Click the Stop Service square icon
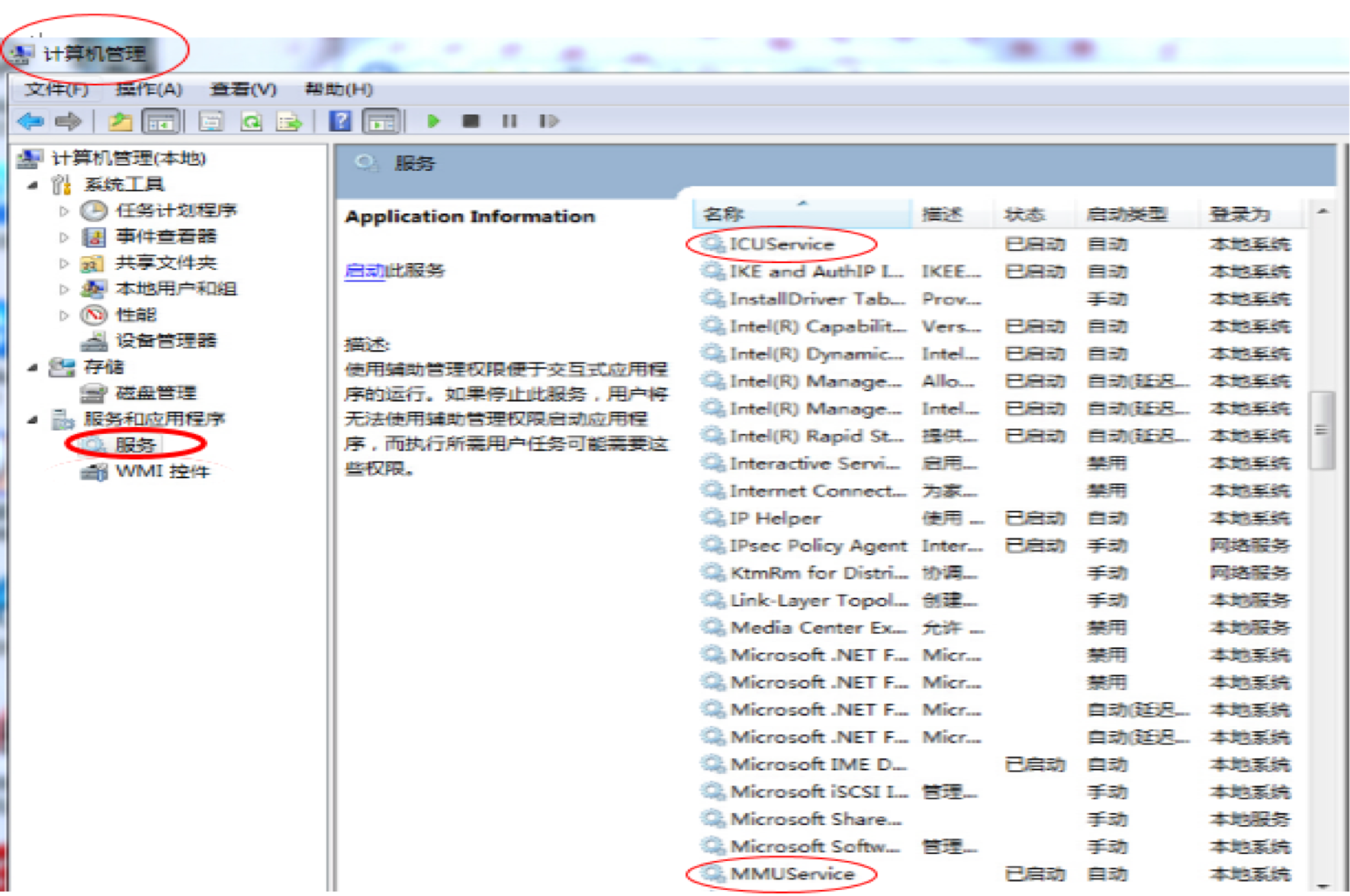Screen dimensions: 1350x896 (471, 120)
